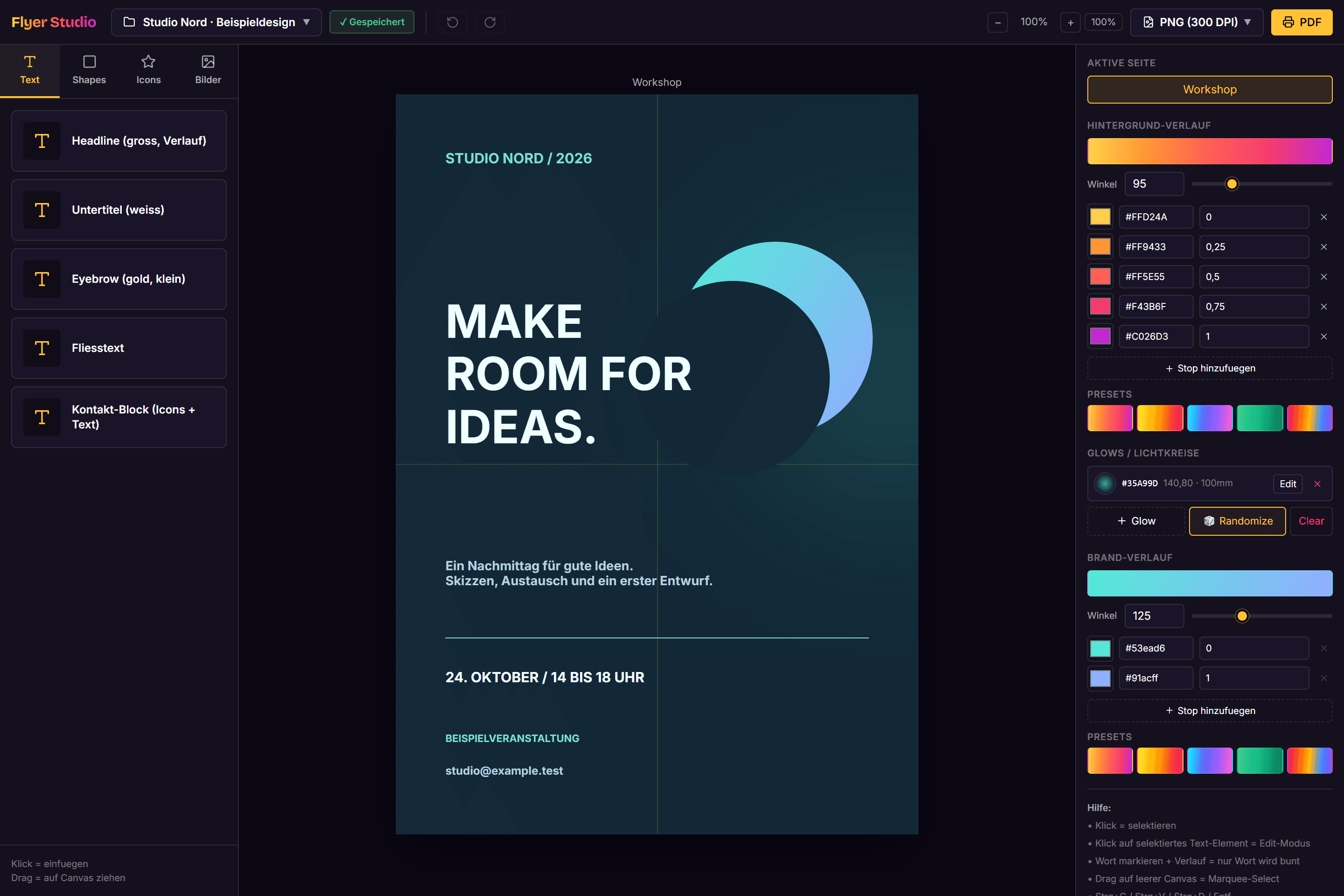Screen dimensions: 1344x896
Task: Switch to the Shapes tab
Action: pyautogui.click(x=89, y=71)
